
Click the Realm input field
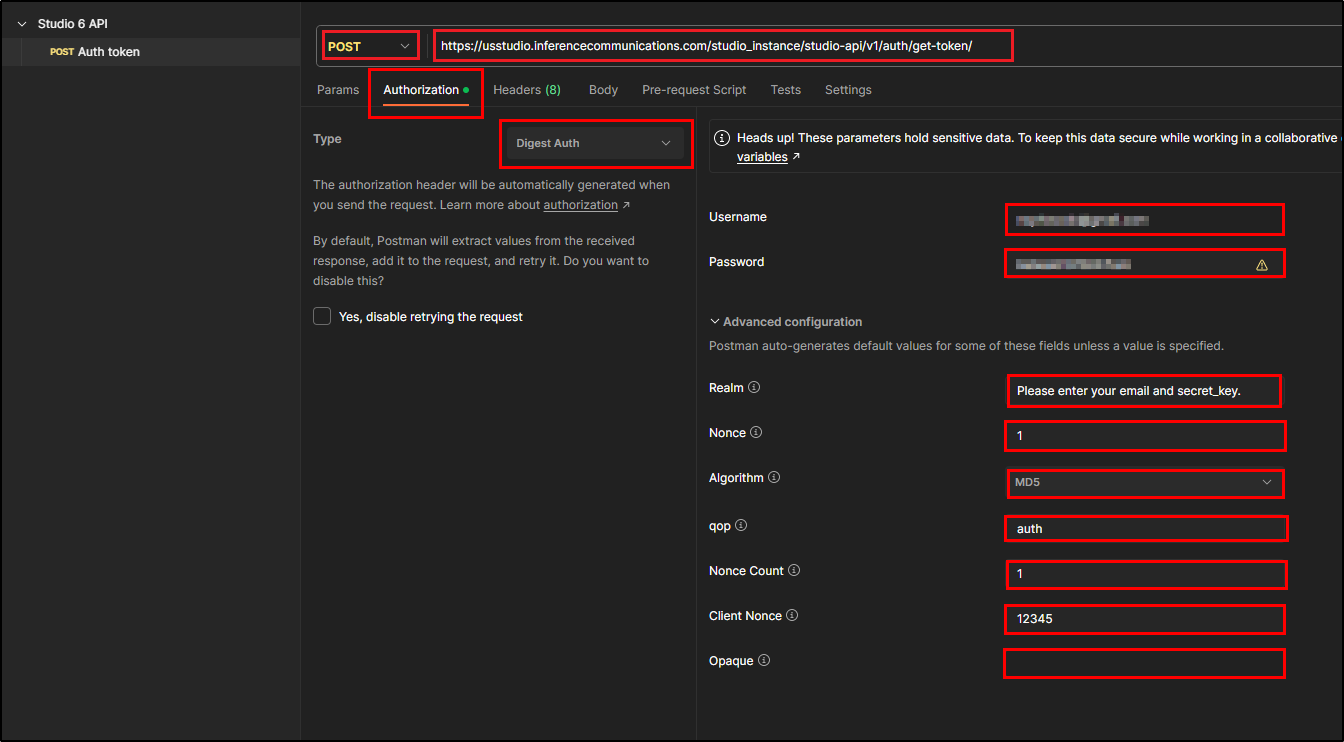coord(1144,390)
